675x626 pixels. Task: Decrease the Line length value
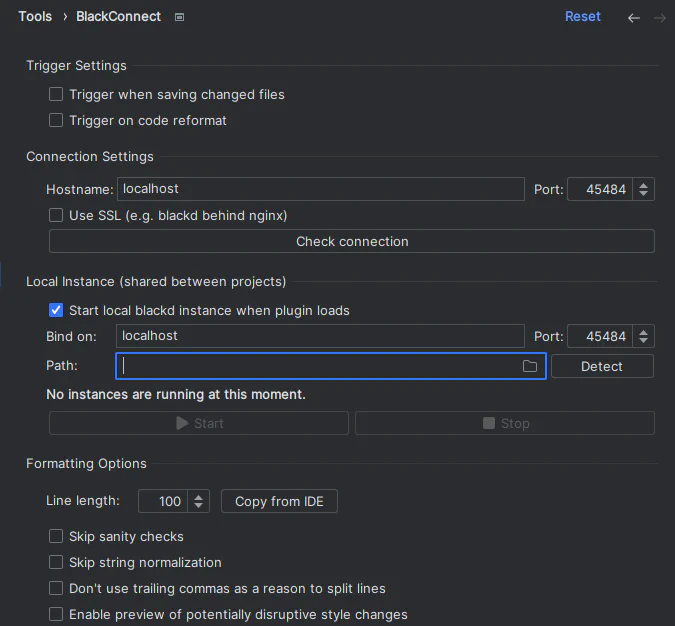pos(199,506)
